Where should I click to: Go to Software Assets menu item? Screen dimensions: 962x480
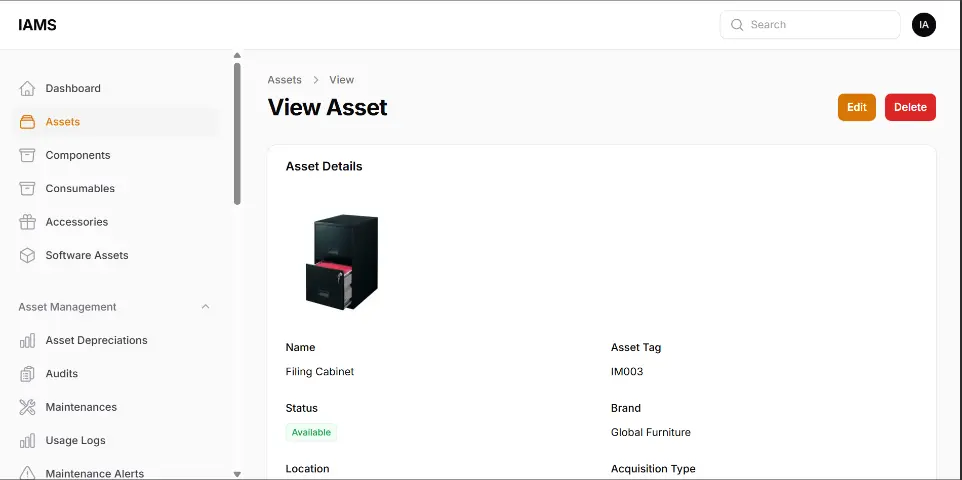click(x=87, y=255)
